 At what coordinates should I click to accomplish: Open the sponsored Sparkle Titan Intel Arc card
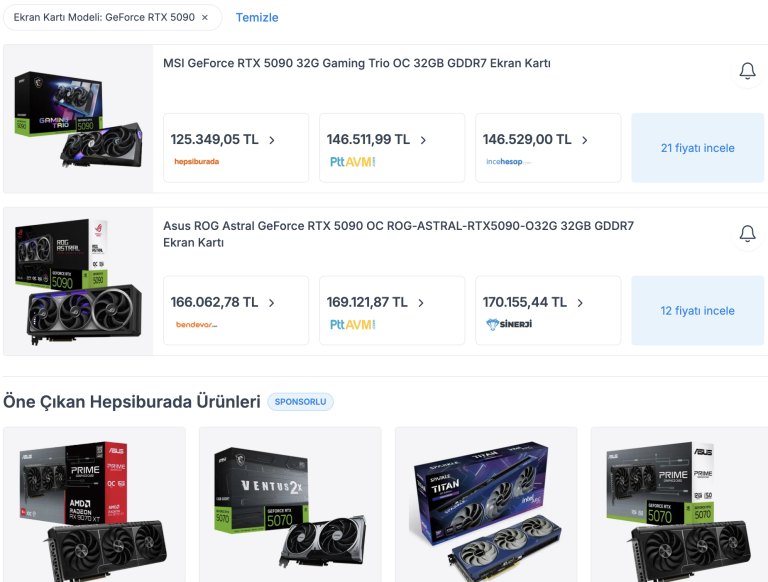coord(486,505)
